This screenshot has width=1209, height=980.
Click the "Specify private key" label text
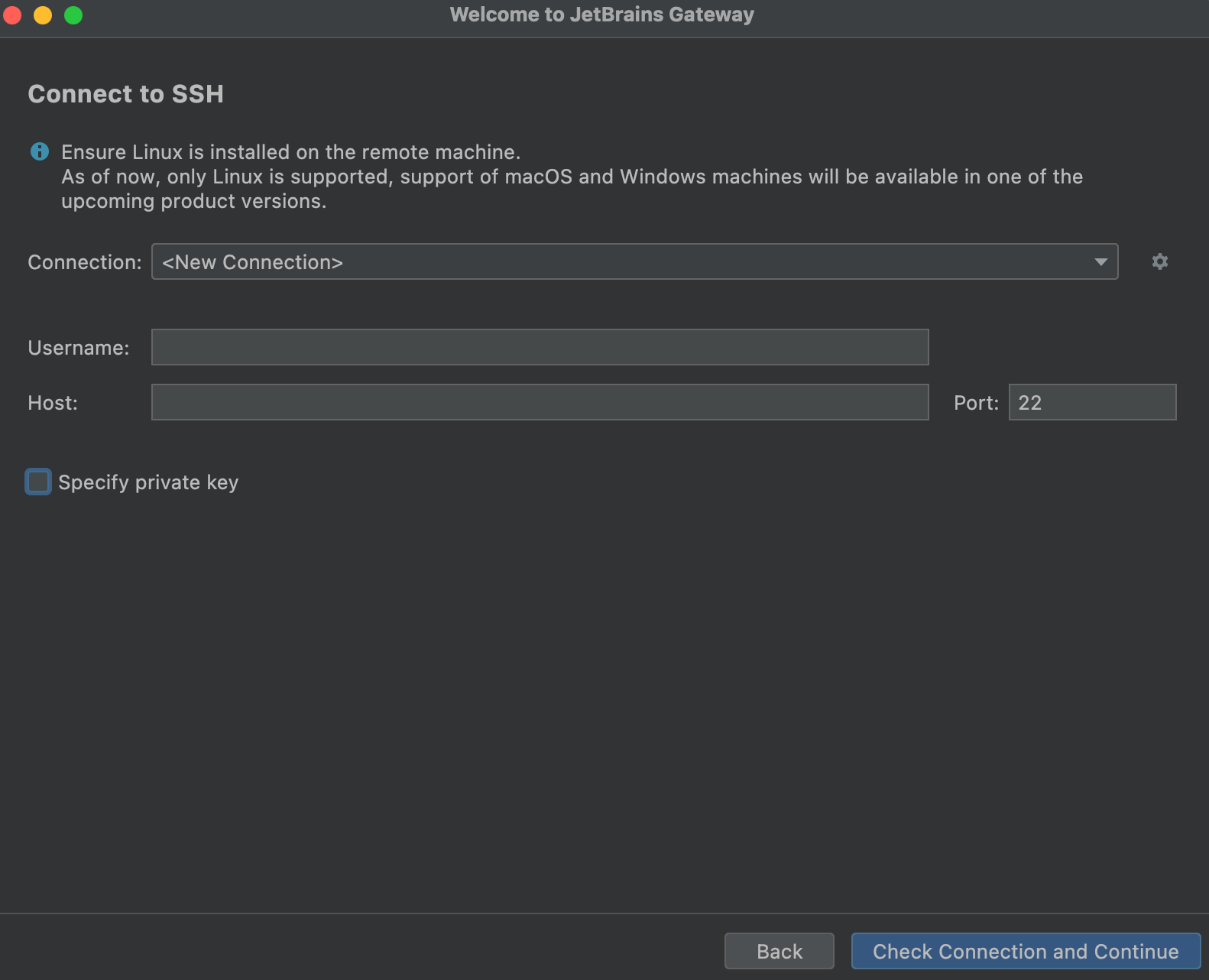coord(148,482)
